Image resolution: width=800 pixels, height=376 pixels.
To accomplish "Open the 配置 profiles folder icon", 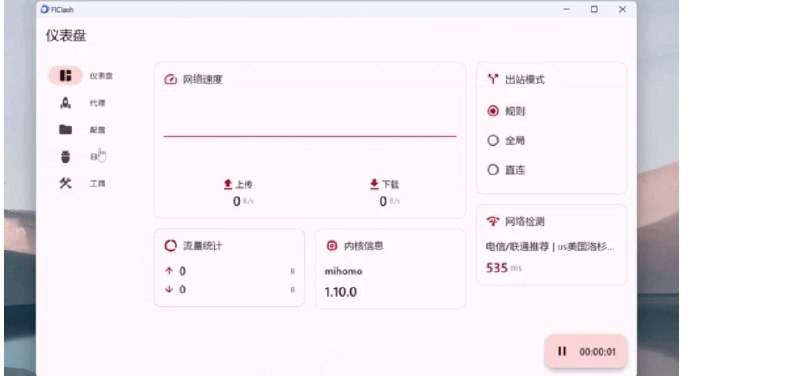I will pyautogui.click(x=65, y=130).
